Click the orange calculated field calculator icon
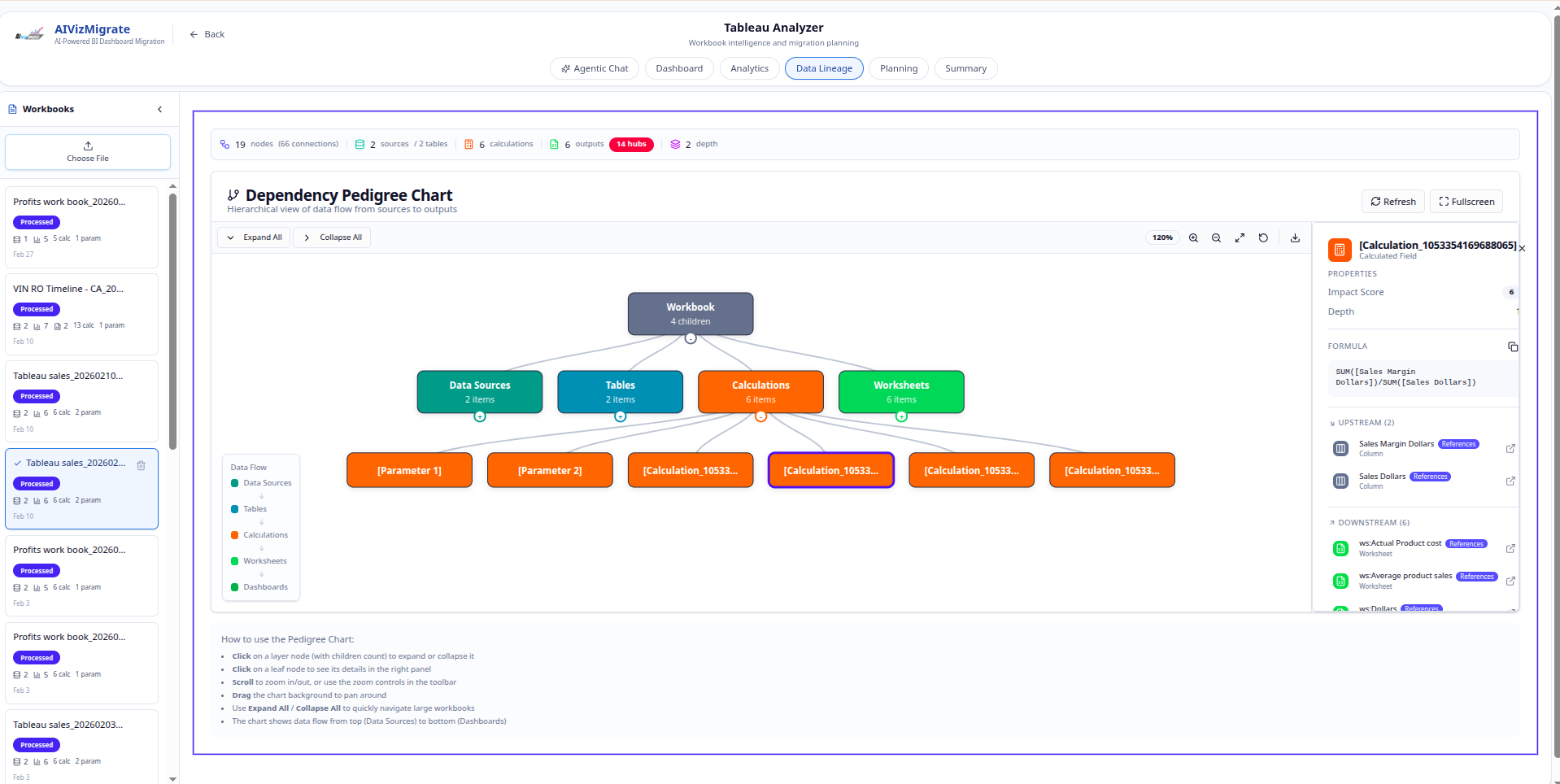 (1340, 250)
